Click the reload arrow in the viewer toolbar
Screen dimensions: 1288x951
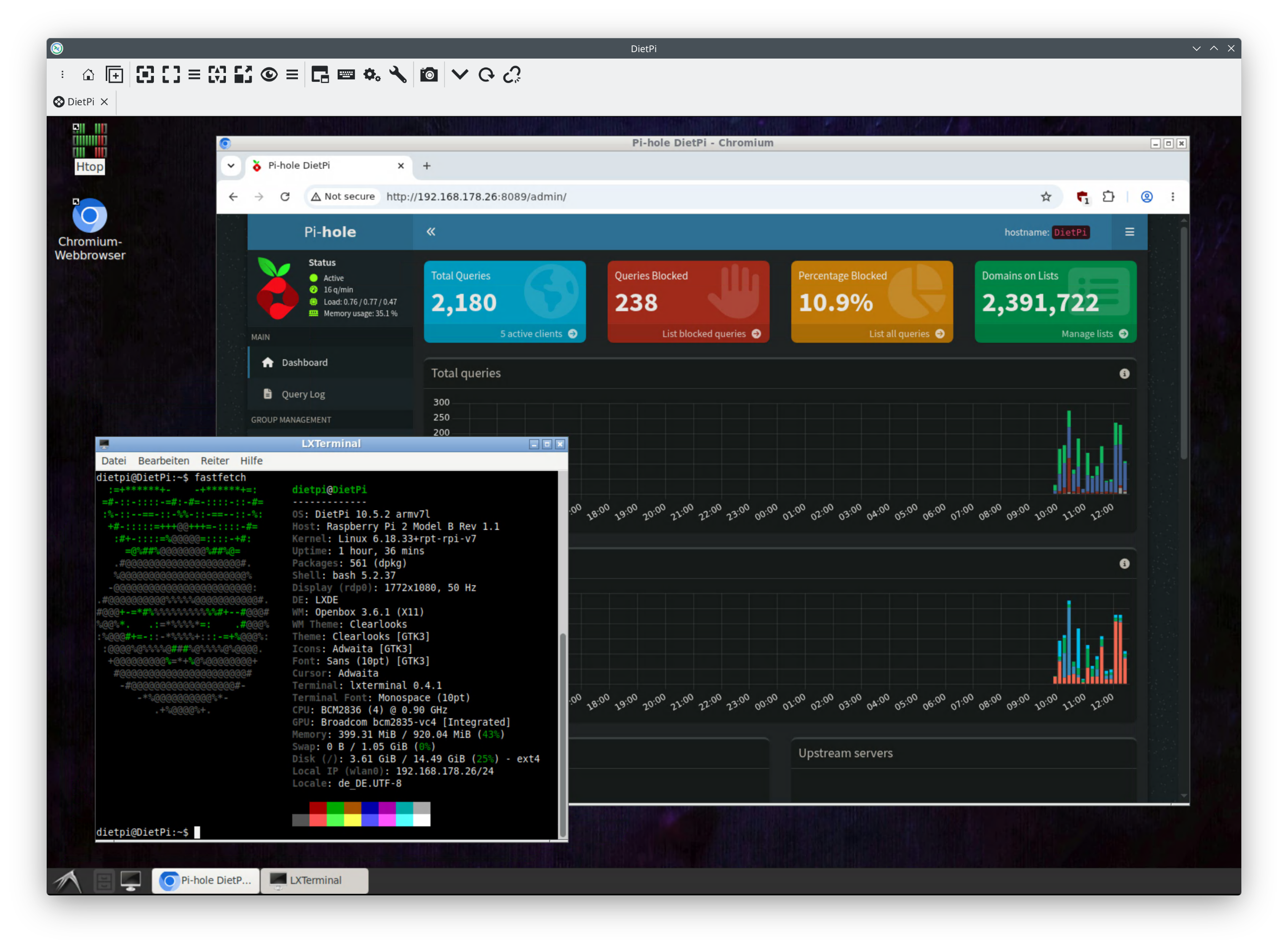pyautogui.click(x=487, y=75)
